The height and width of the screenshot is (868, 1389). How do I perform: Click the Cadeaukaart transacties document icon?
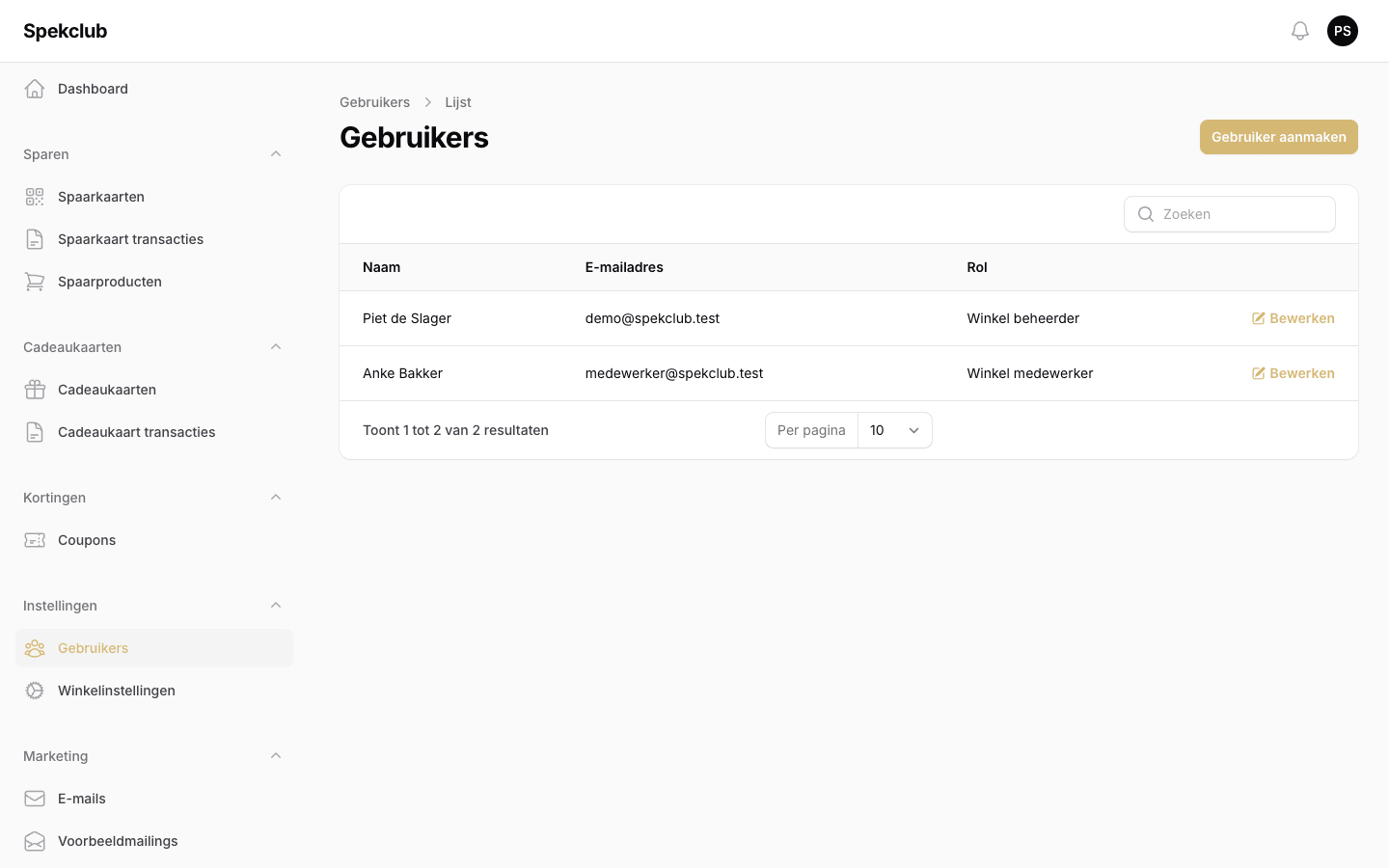pos(35,432)
